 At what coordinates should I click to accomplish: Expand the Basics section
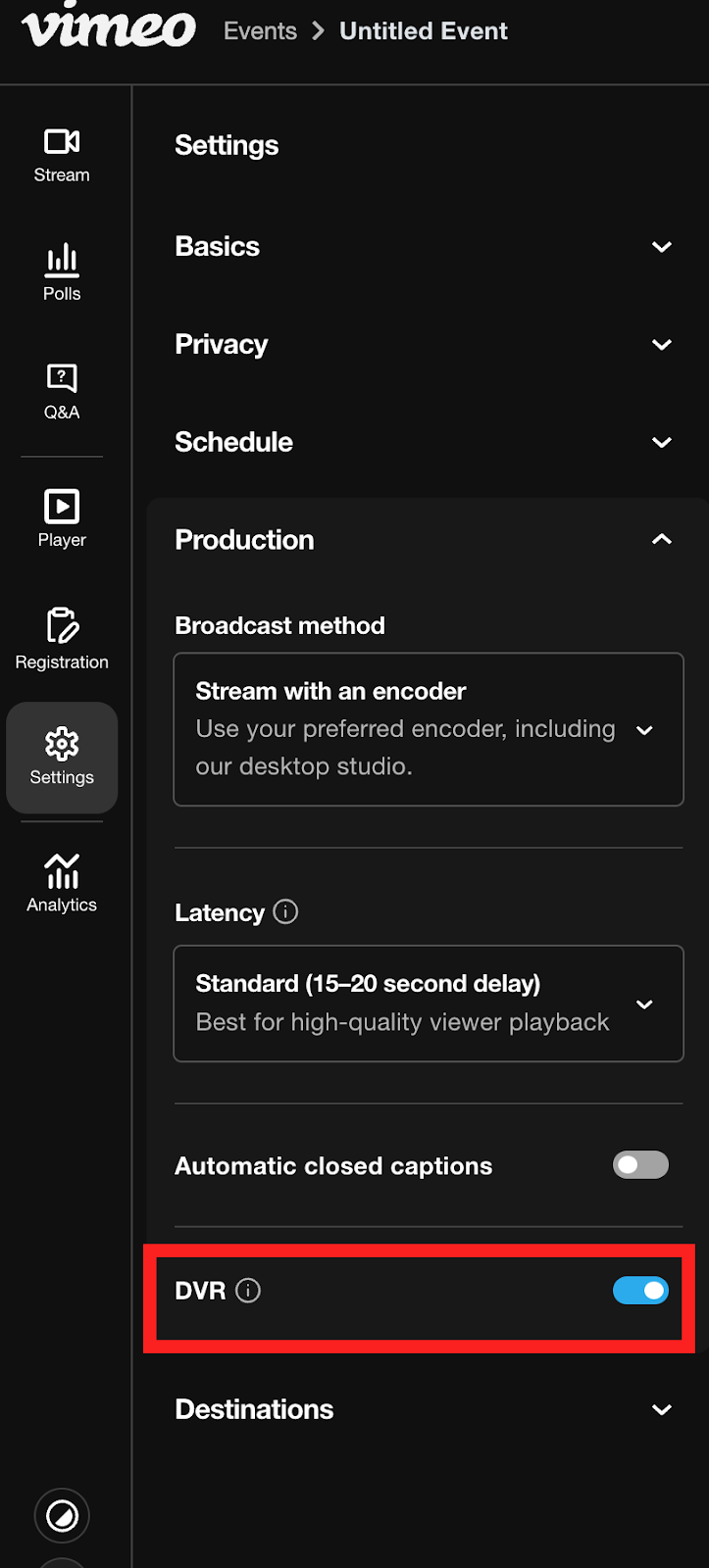(662, 247)
